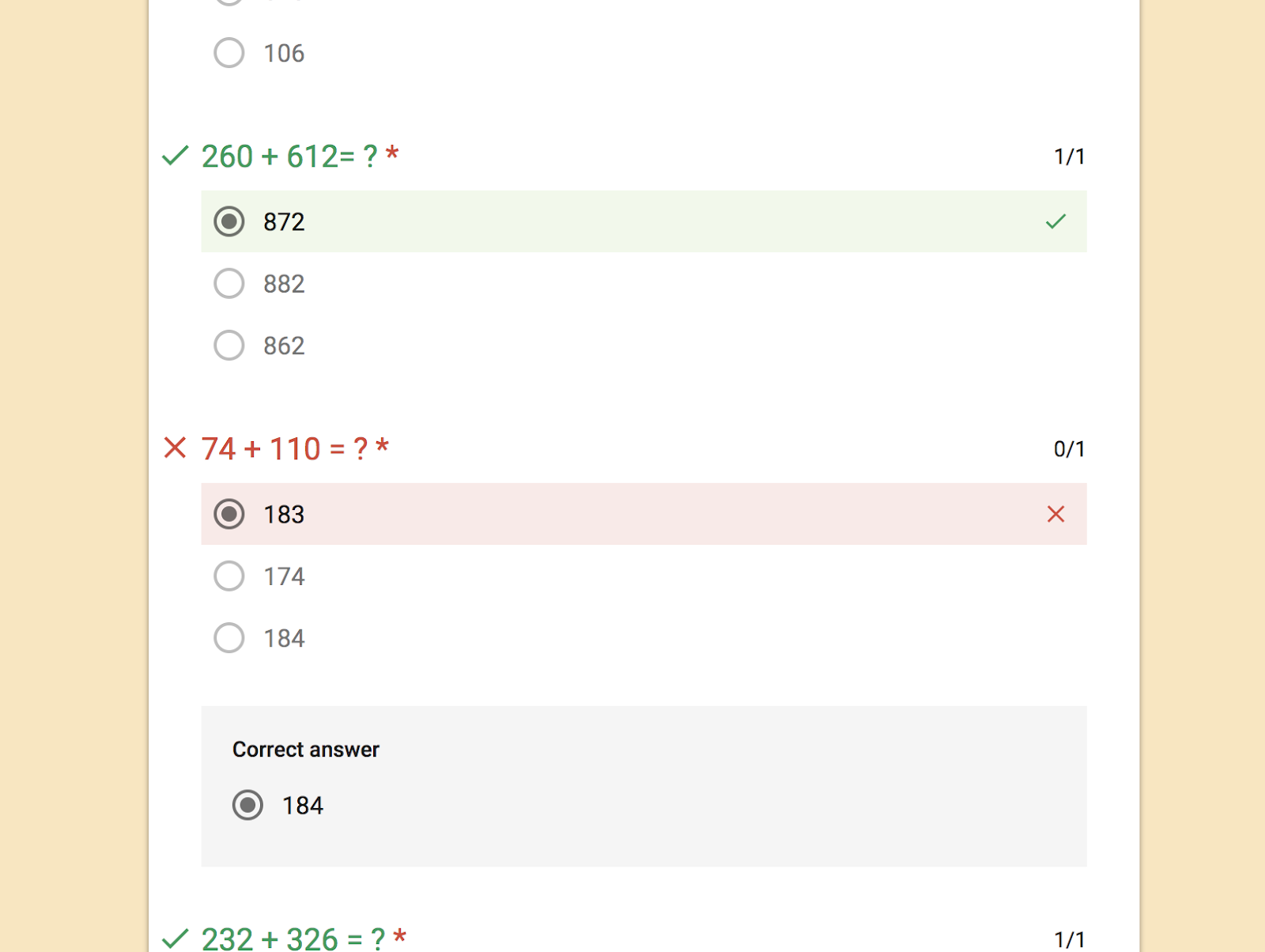Viewport: 1265px width, 952px height.
Task: Click the 1/1 score for 232 + 326
Action: 1069,939
